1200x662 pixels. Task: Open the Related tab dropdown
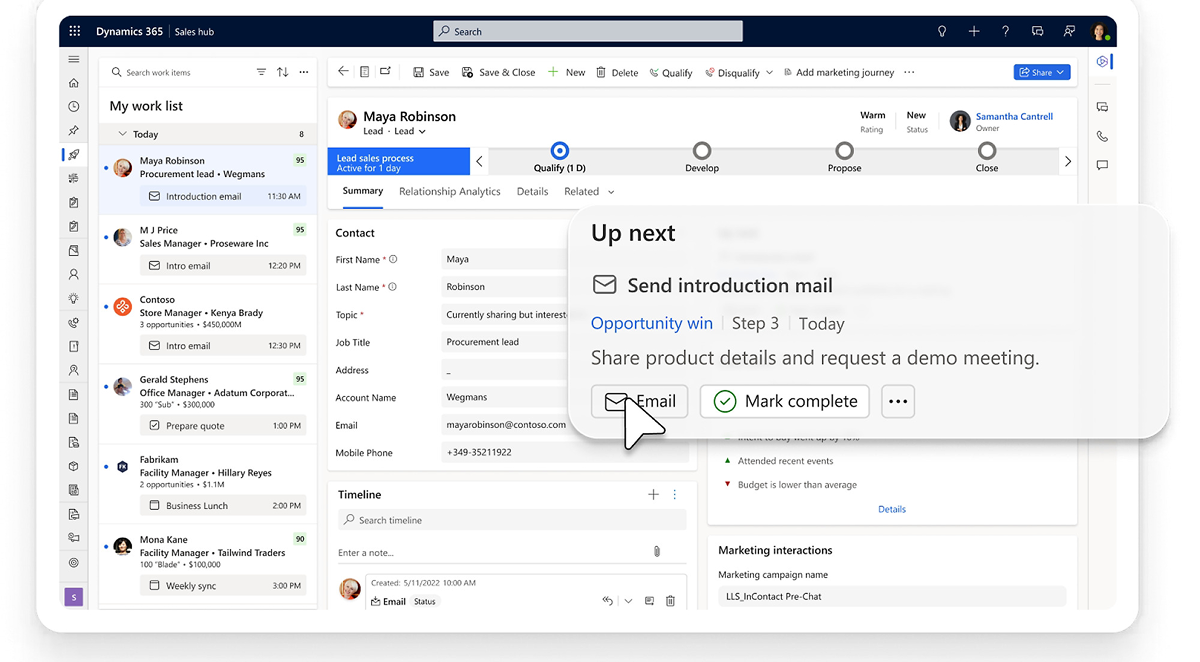click(611, 192)
